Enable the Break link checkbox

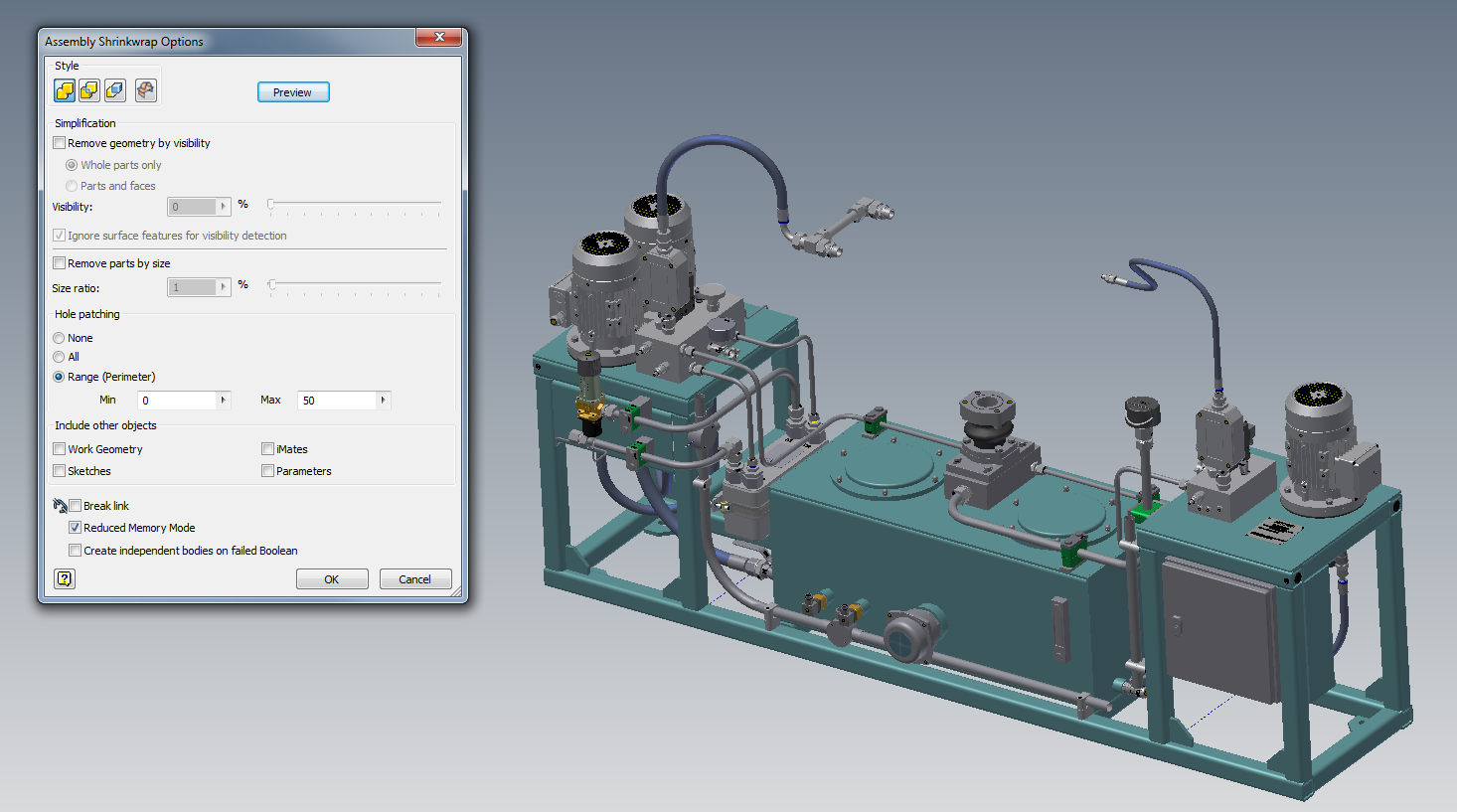(76, 506)
